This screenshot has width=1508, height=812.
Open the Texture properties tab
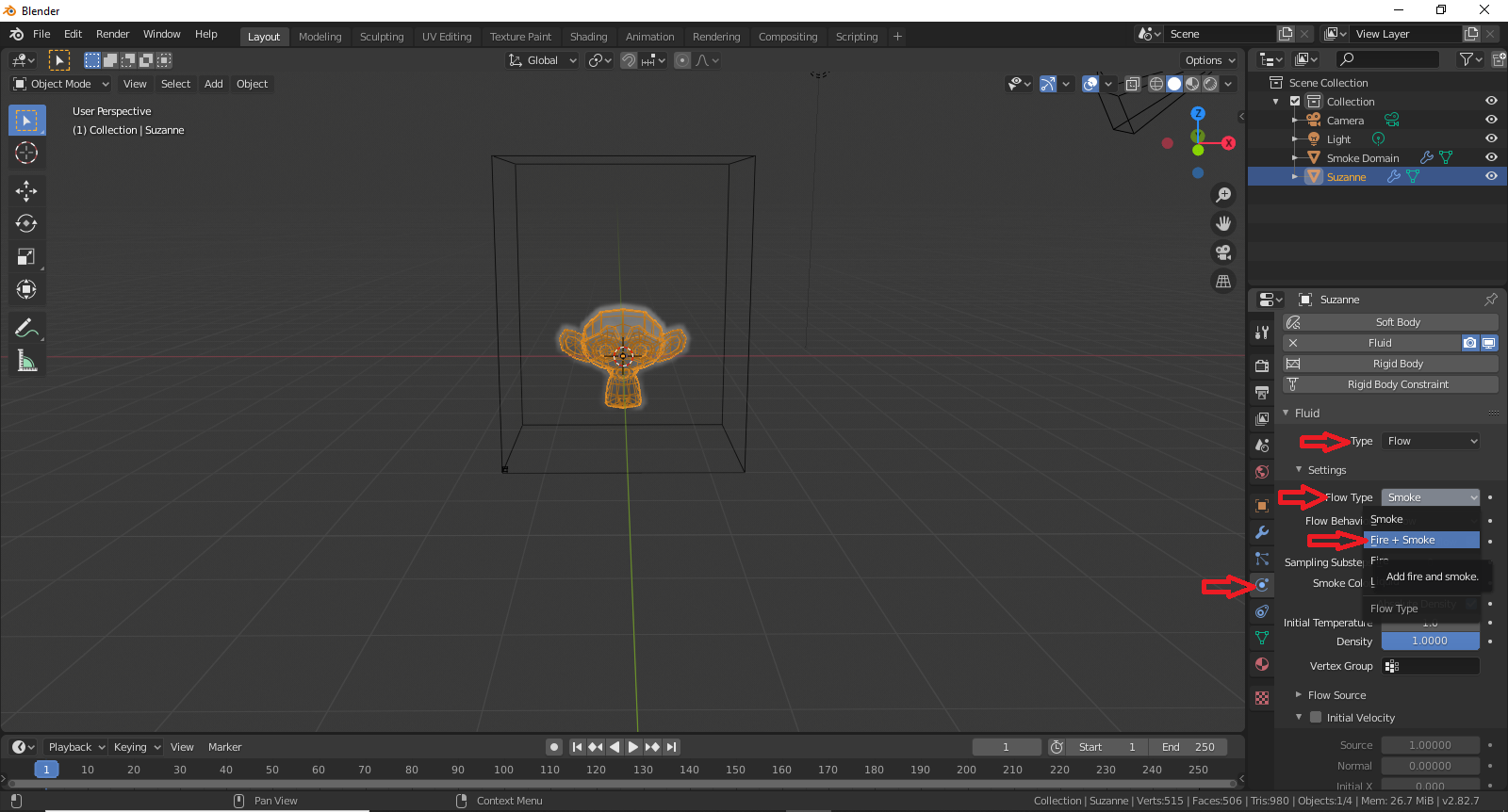click(1262, 698)
